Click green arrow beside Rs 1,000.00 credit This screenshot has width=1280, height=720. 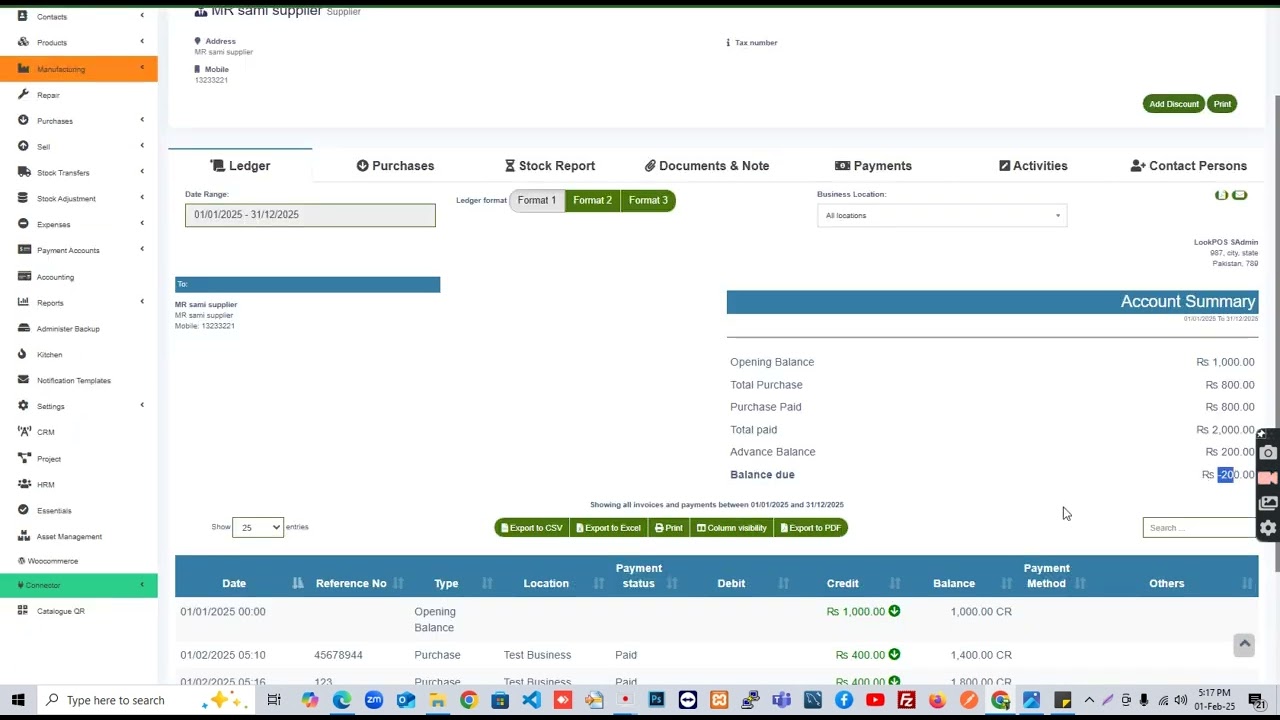[x=894, y=611]
